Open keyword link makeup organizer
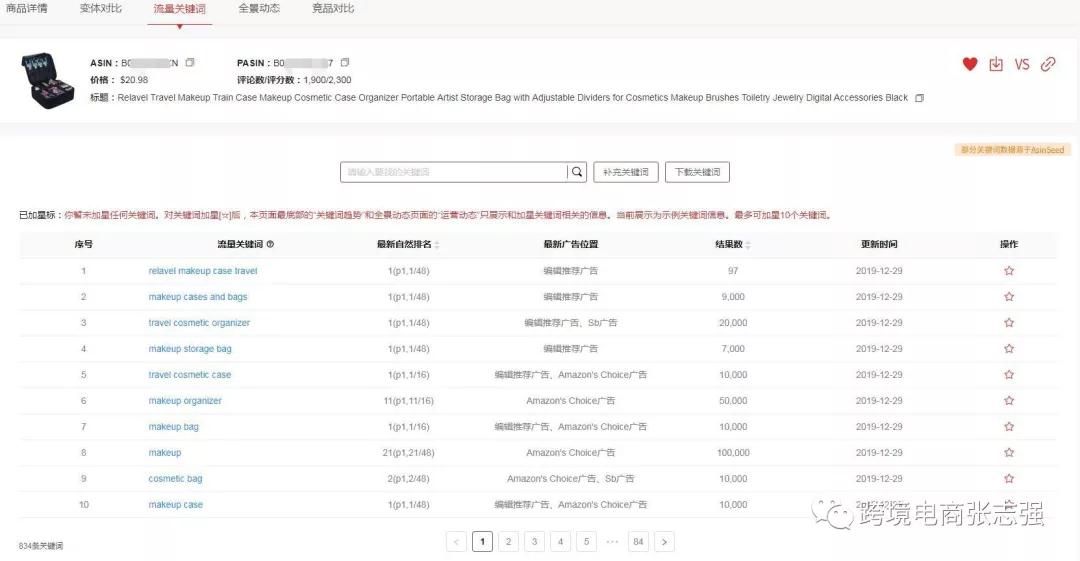The height and width of the screenshot is (561, 1080). [185, 400]
